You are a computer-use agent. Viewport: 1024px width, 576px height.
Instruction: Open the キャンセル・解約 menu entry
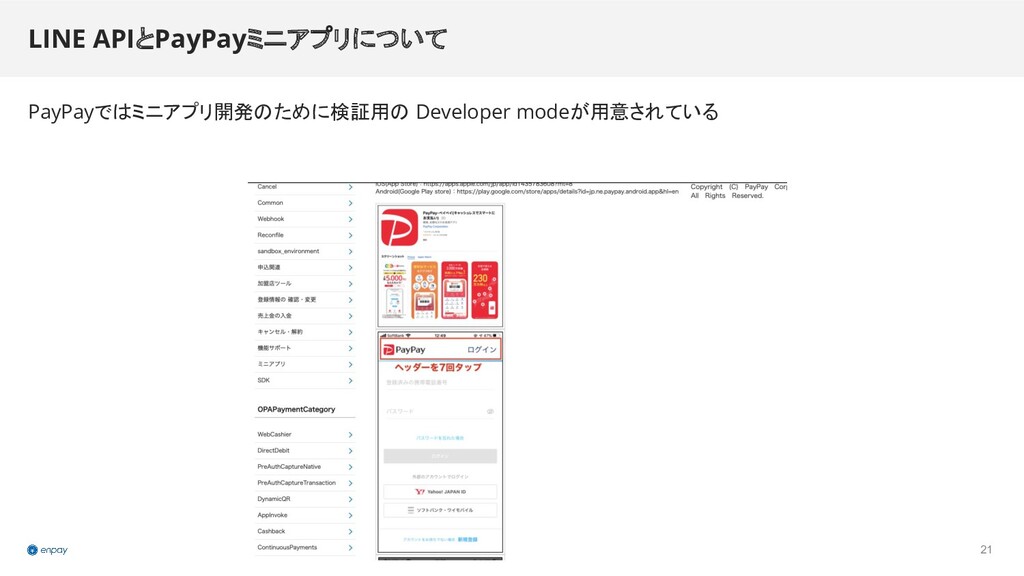click(305, 332)
